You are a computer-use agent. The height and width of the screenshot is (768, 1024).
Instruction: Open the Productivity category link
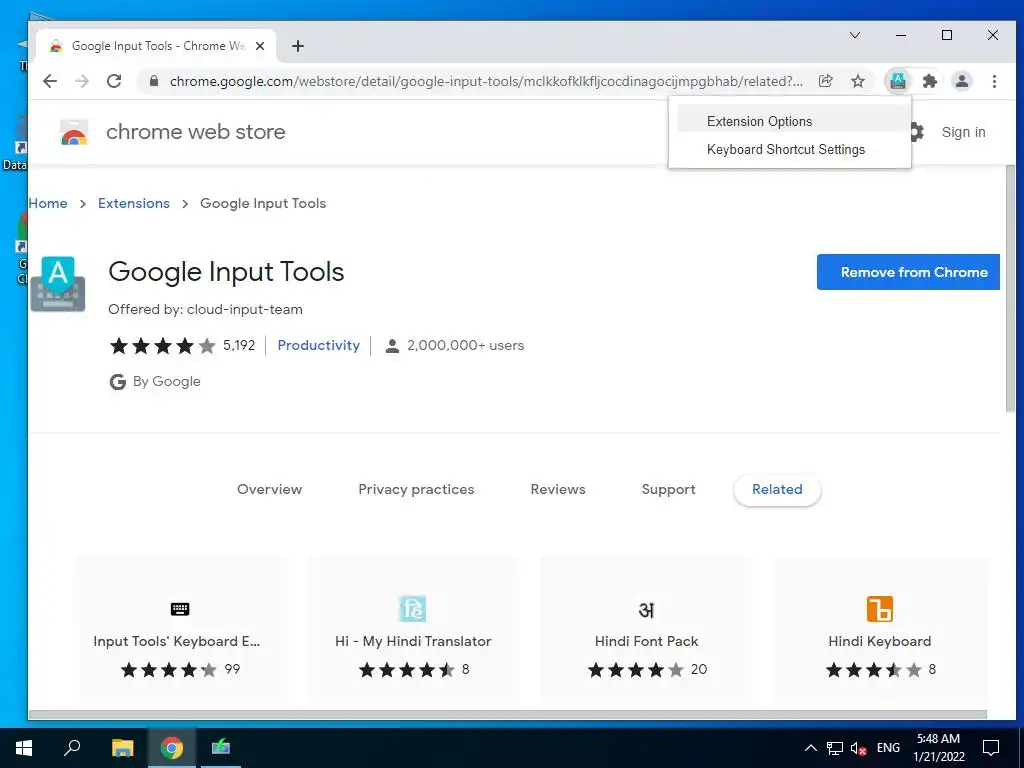319,345
